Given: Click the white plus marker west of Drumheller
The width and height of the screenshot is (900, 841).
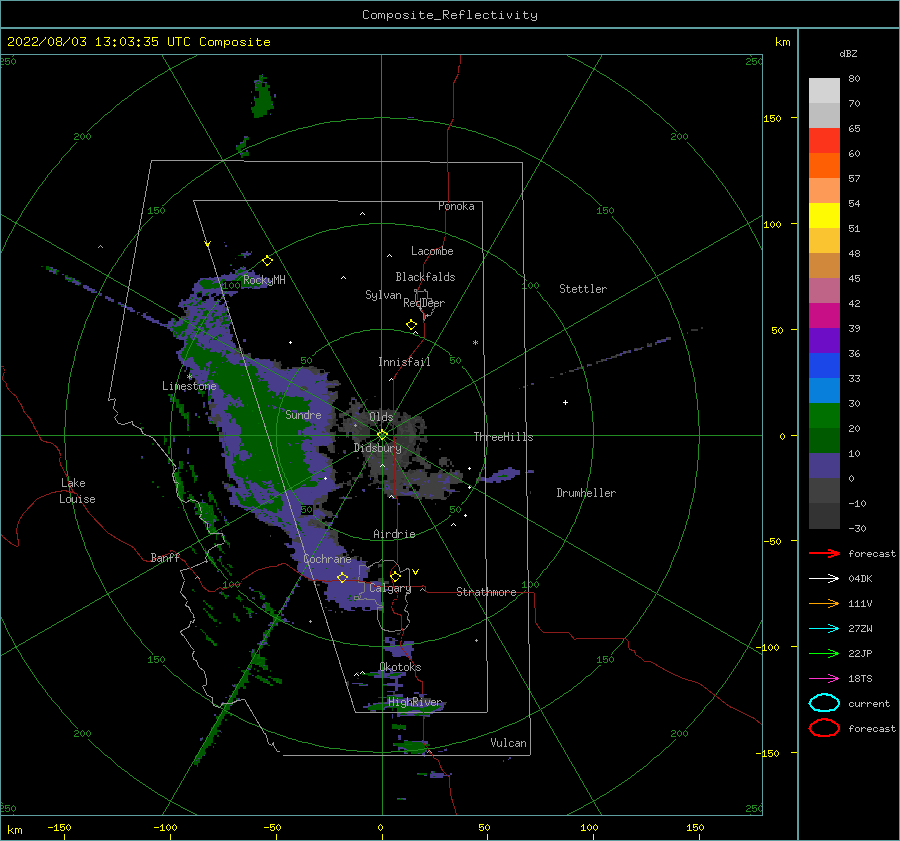Looking at the screenshot, I should coord(565,402).
